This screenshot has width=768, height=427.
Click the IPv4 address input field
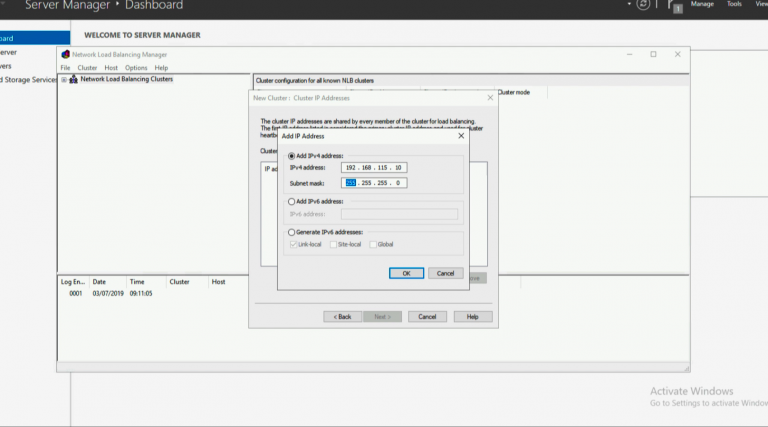pos(374,167)
